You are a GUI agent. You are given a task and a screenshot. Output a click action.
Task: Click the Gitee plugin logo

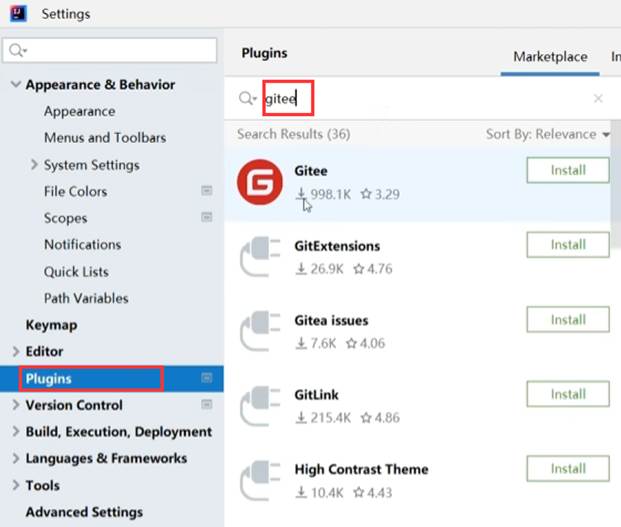(260, 182)
